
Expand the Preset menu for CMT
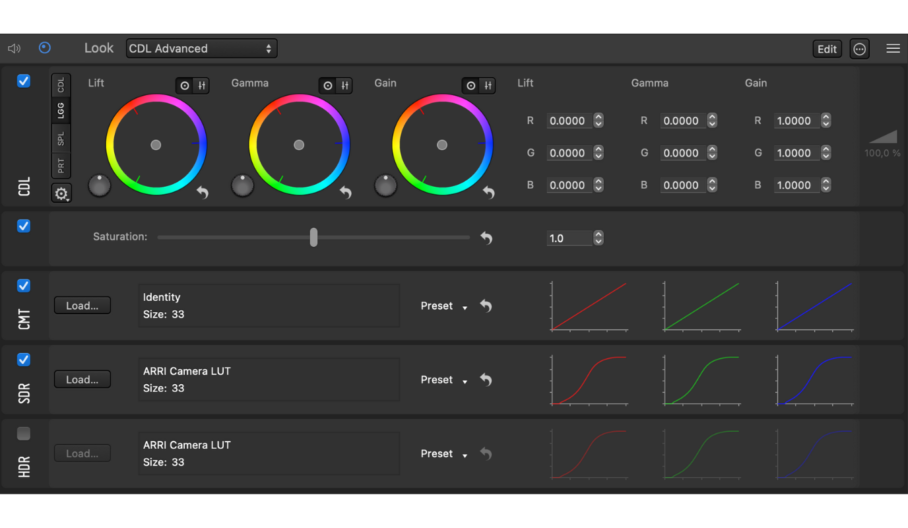pos(443,306)
